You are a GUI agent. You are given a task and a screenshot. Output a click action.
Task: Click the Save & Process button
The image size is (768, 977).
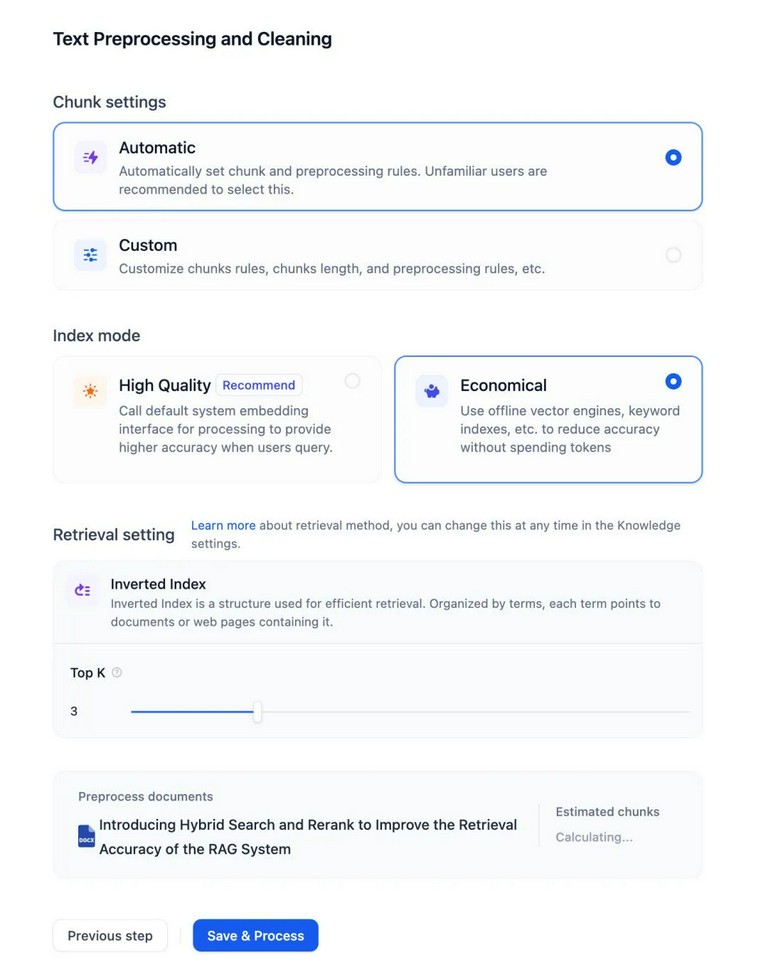(255, 935)
